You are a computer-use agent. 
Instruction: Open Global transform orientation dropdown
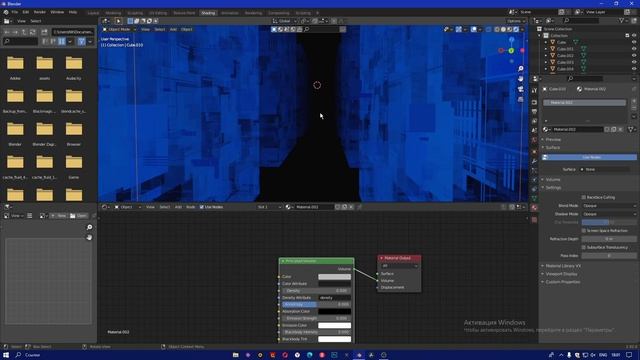[x=285, y=21]
